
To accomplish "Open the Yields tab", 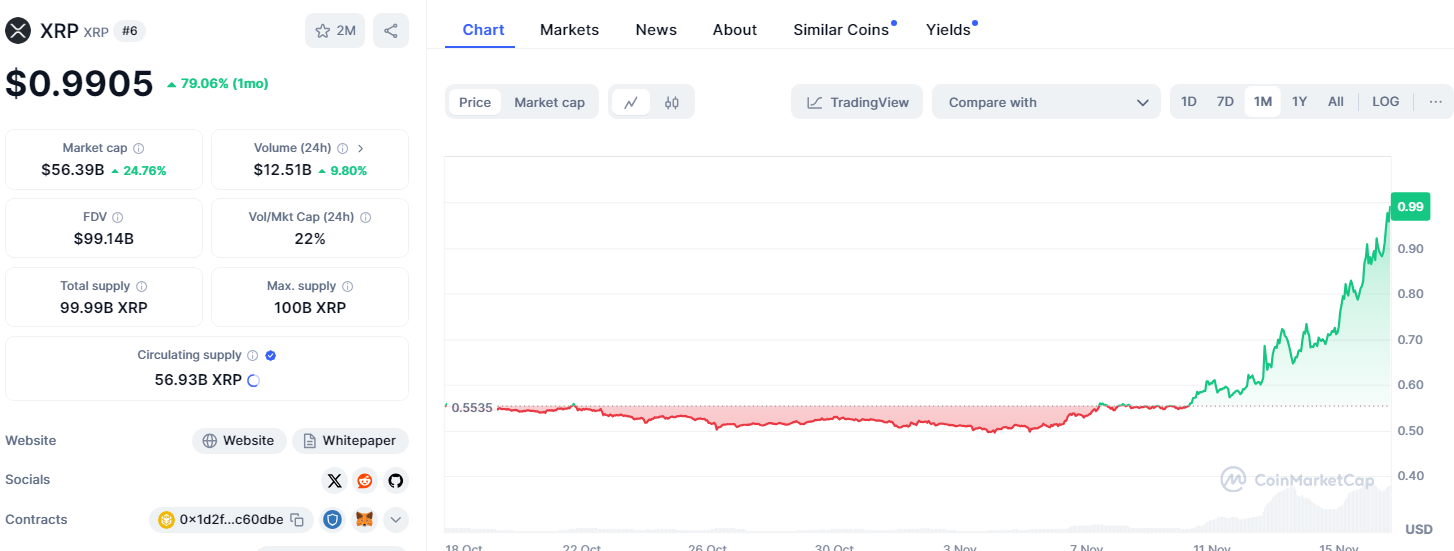I will 948,30.
